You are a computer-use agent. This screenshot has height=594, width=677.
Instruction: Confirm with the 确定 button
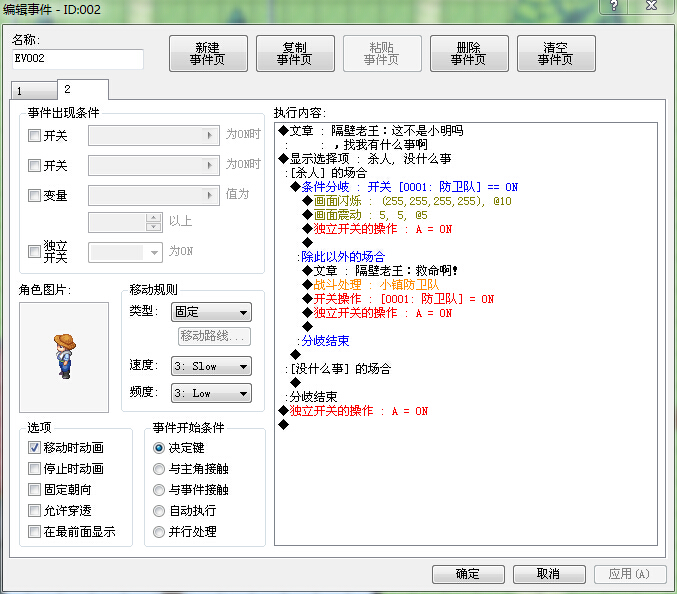click(468, 574)
